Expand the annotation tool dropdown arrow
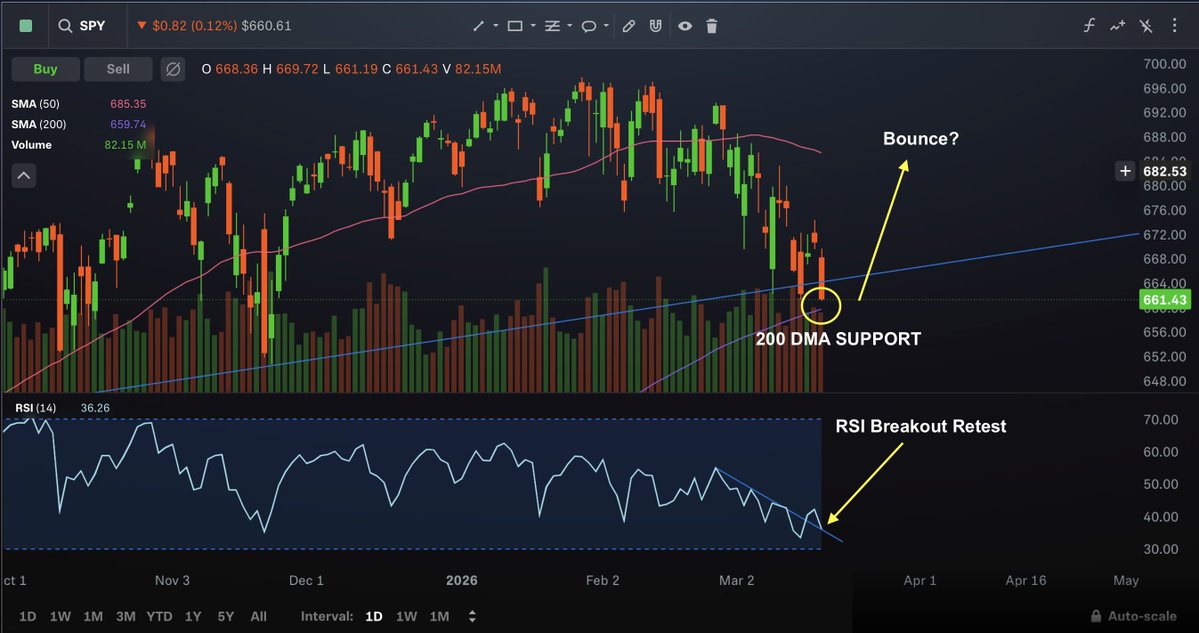 point(606,26)
